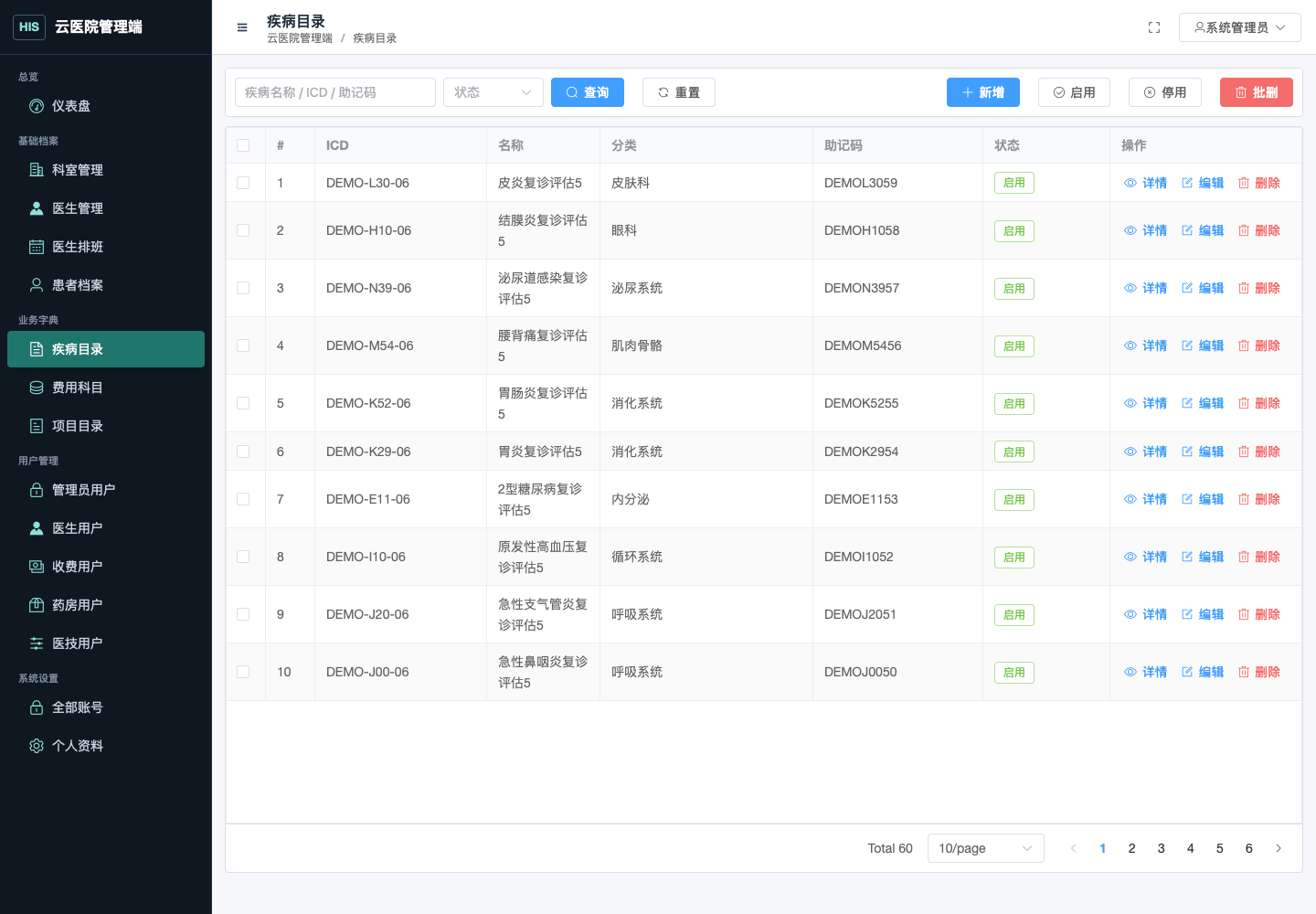Click the red 批删 batch delete button
Viewport: 1316px width, 914px height.
click(1257, 92)
